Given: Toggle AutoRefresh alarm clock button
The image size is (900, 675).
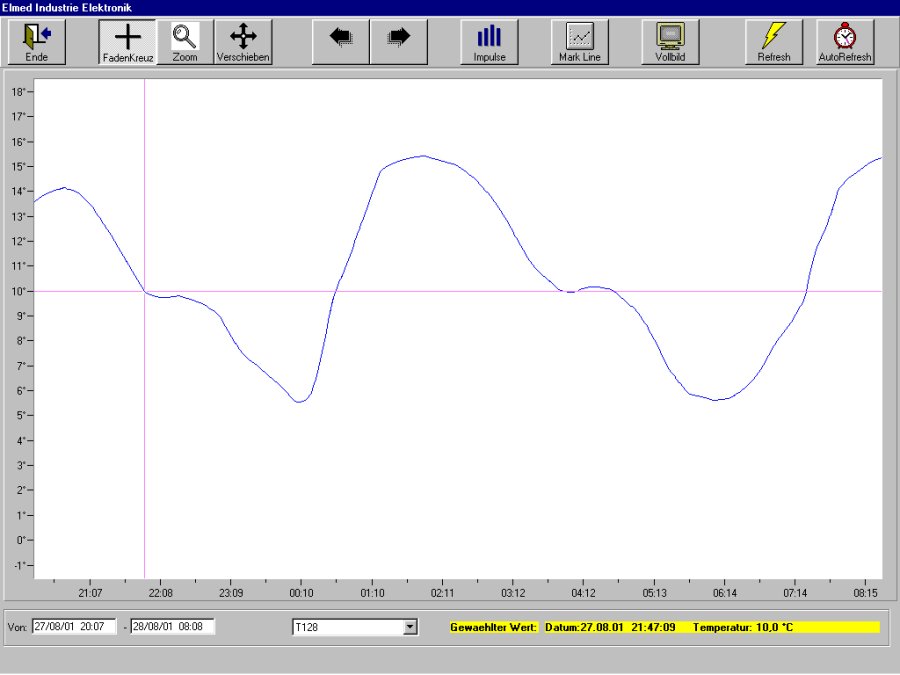Looking at the screenshot, I should click(845, 42).
